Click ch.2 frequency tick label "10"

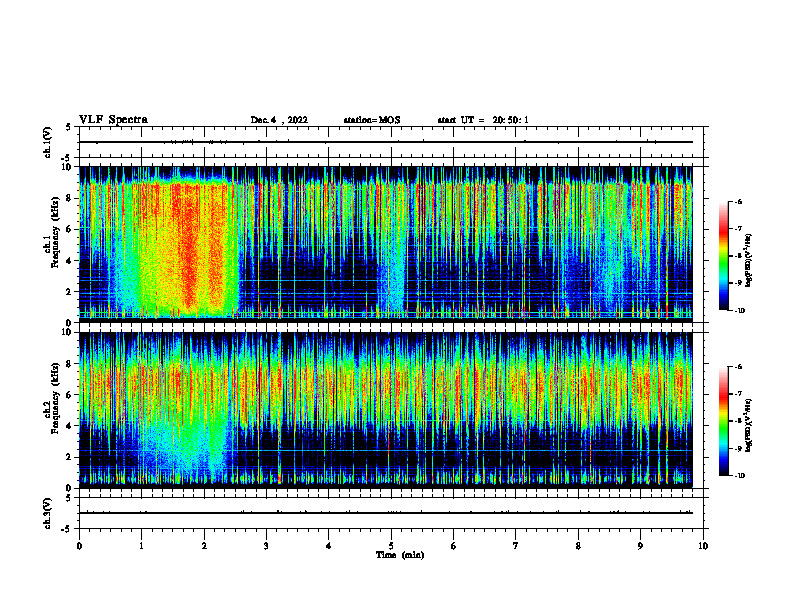66,333
